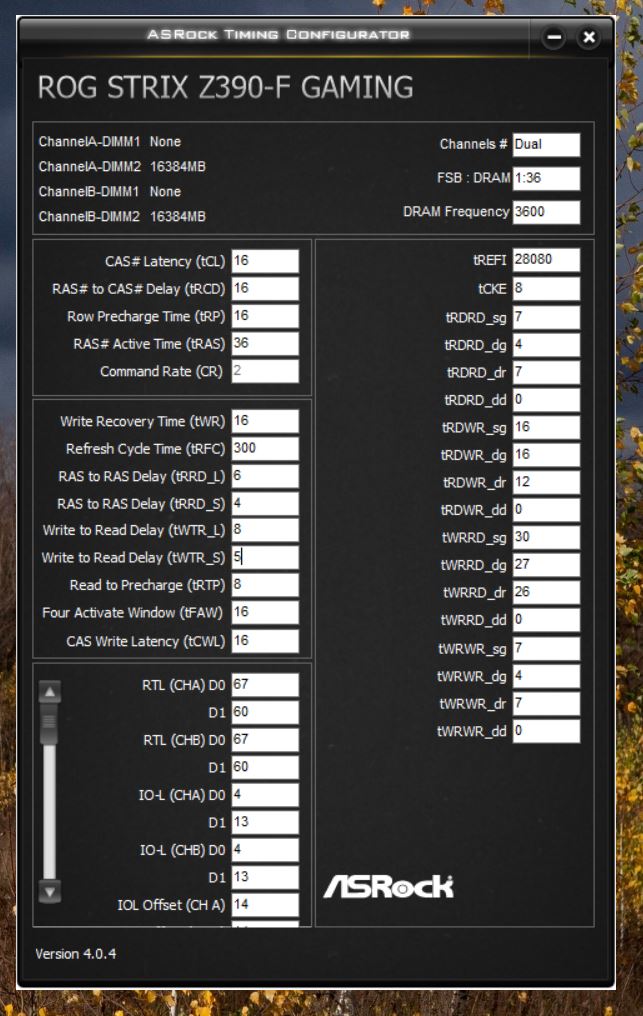Click the CAS Write Latency (tCWL) field
643x1016 pixels.
(x=265, y=641)
